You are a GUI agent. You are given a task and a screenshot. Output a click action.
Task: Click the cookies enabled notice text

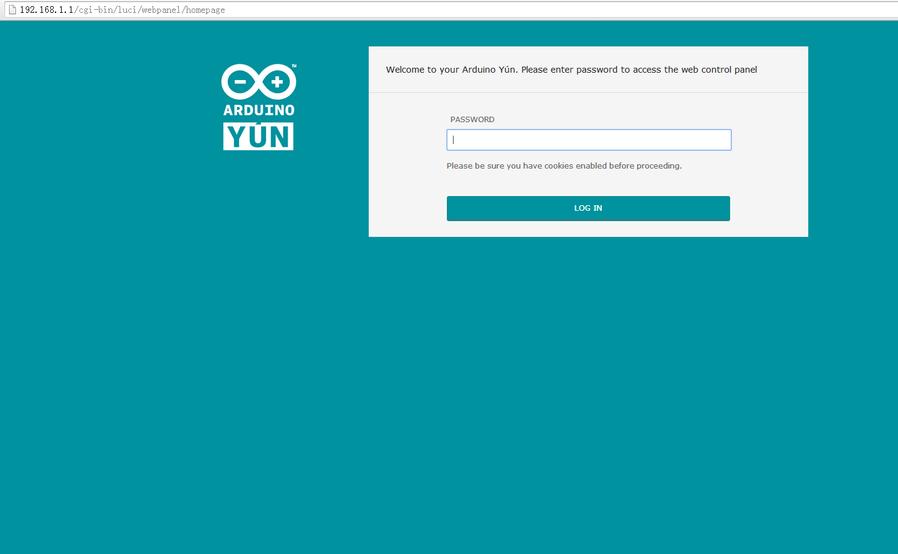coord(564,166)
